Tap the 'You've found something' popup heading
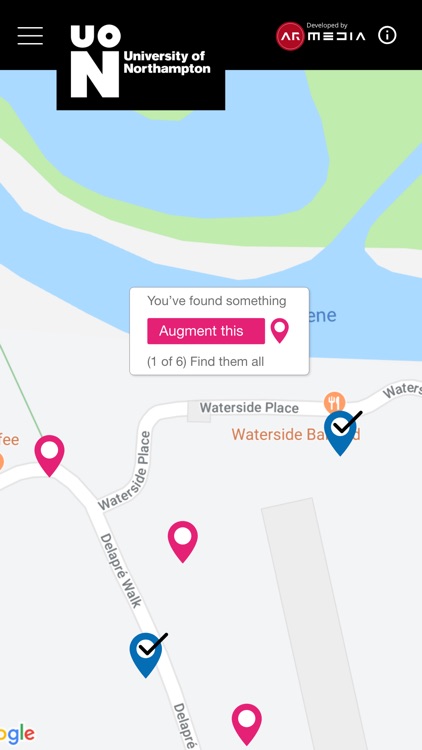Viewport: 422px width, 750px height. (217, 301)
